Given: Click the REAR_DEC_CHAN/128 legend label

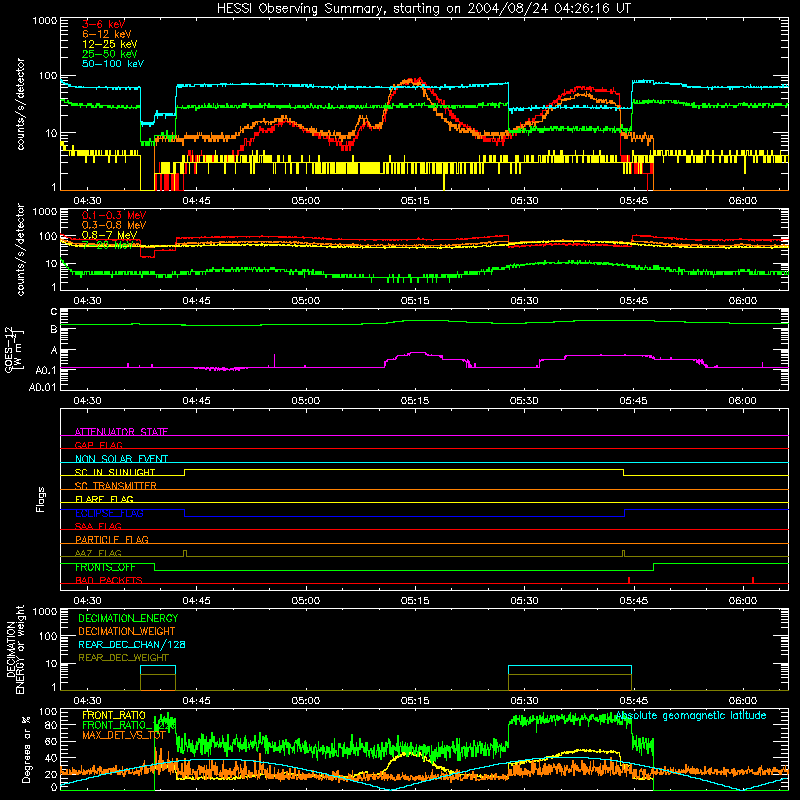Looking at the screenshot, I should (132, 644).
